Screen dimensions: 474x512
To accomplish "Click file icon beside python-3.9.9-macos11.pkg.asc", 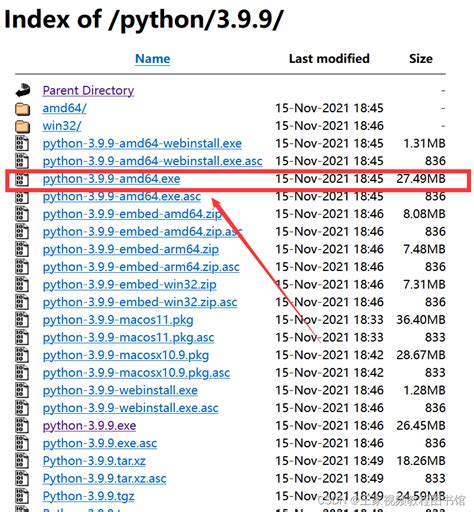I will click(x=22, y=338).
